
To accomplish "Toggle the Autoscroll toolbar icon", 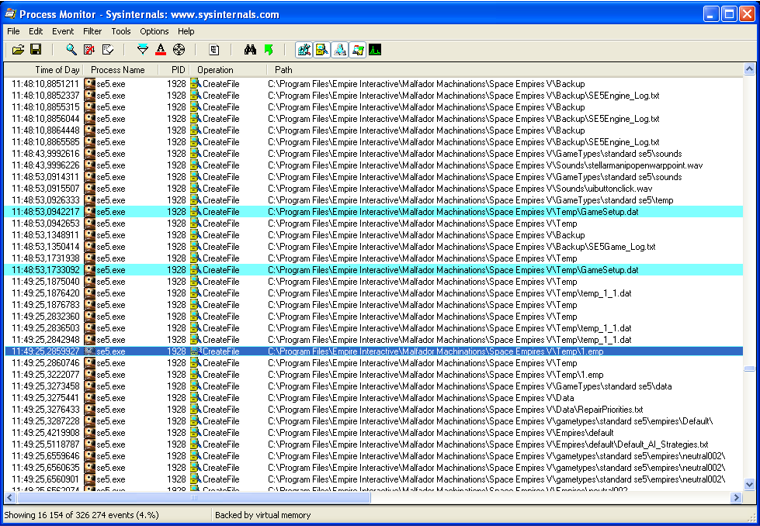I will tap(89, 49).
